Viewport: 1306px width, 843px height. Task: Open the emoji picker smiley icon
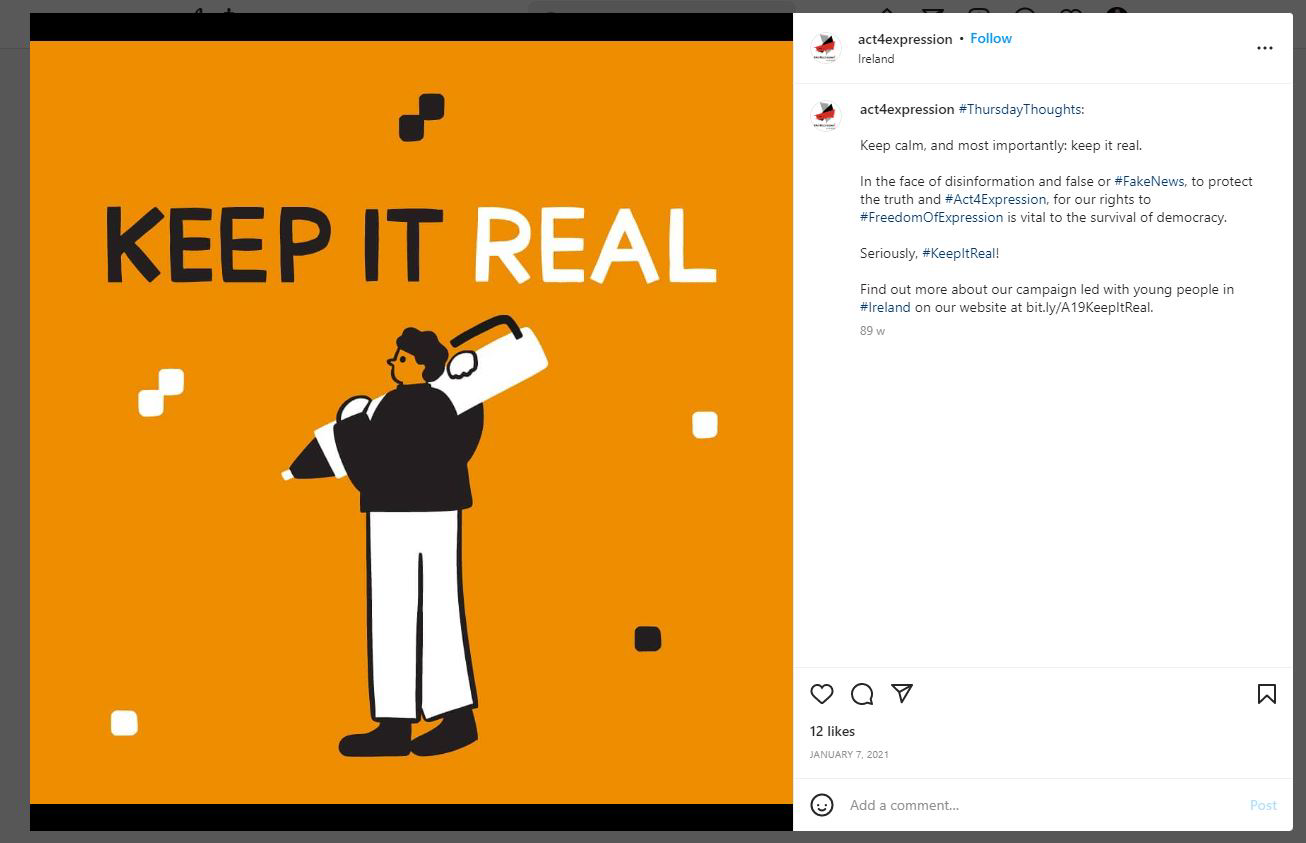(x=822, y=805)
